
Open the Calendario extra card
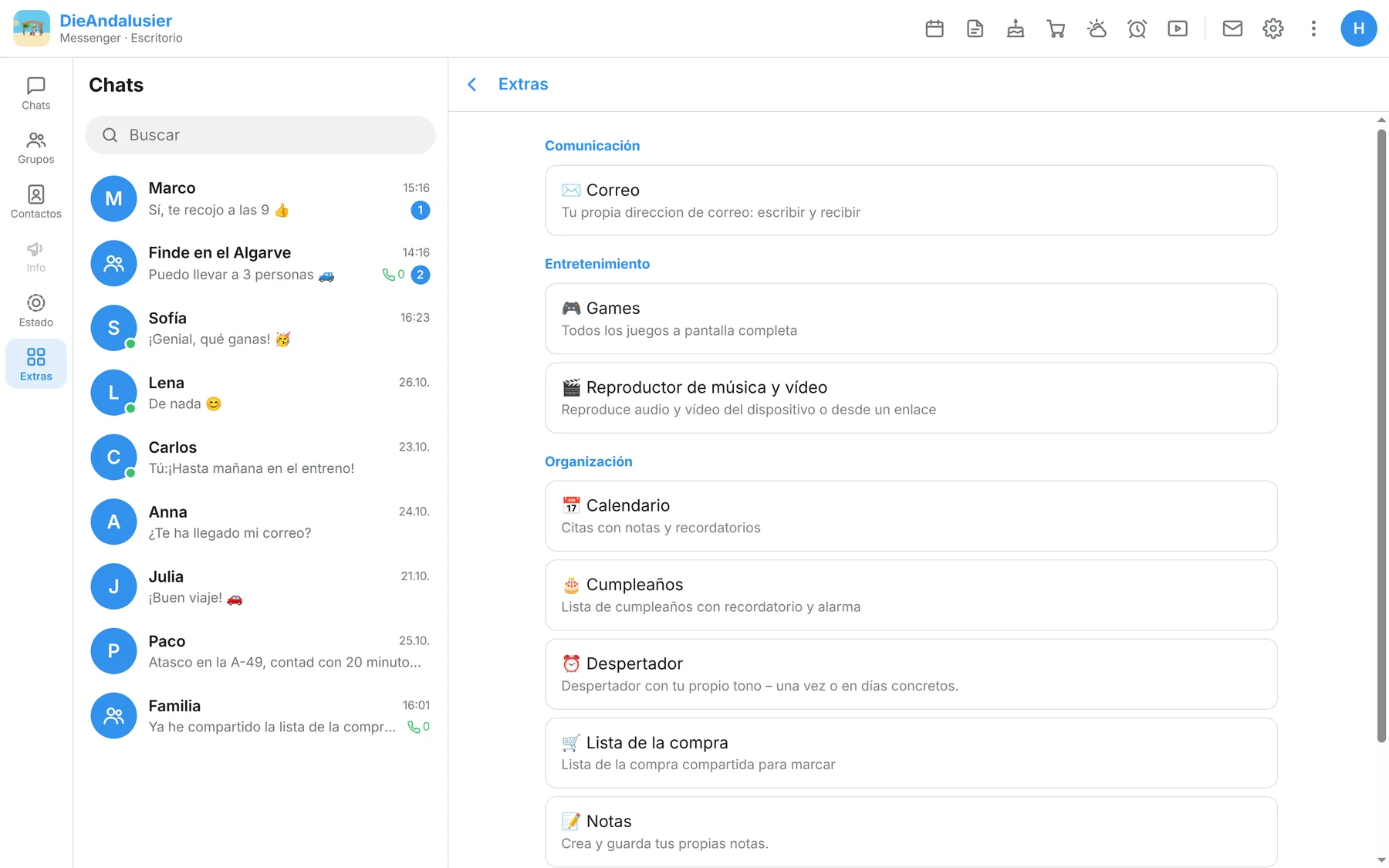911,516
